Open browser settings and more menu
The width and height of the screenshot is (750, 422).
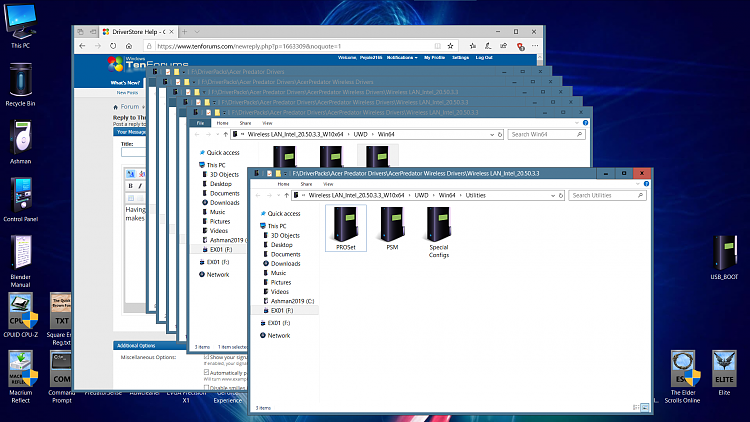(535, 46)
